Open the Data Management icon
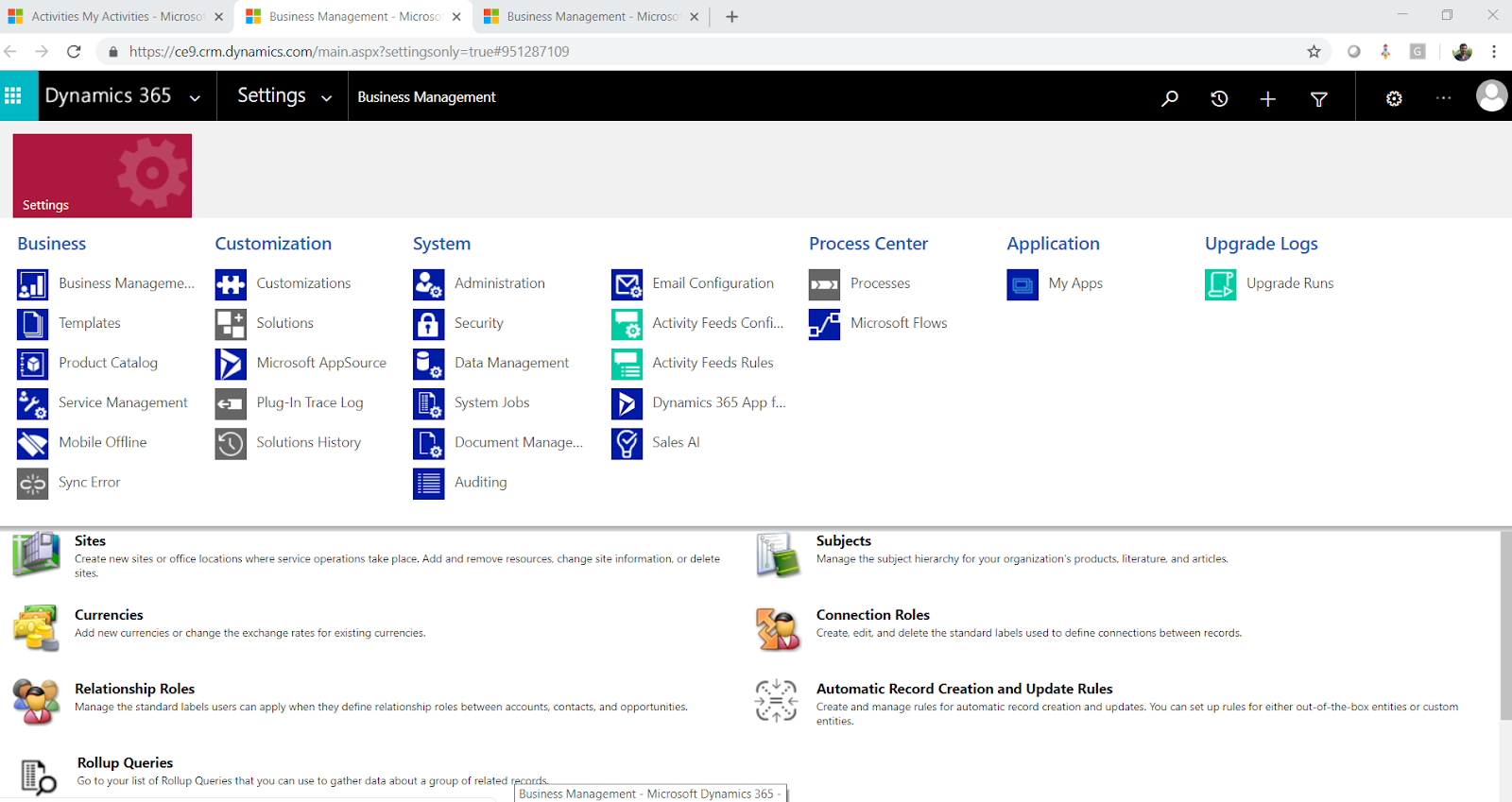1512x802 pixels. tap(428, 364)
